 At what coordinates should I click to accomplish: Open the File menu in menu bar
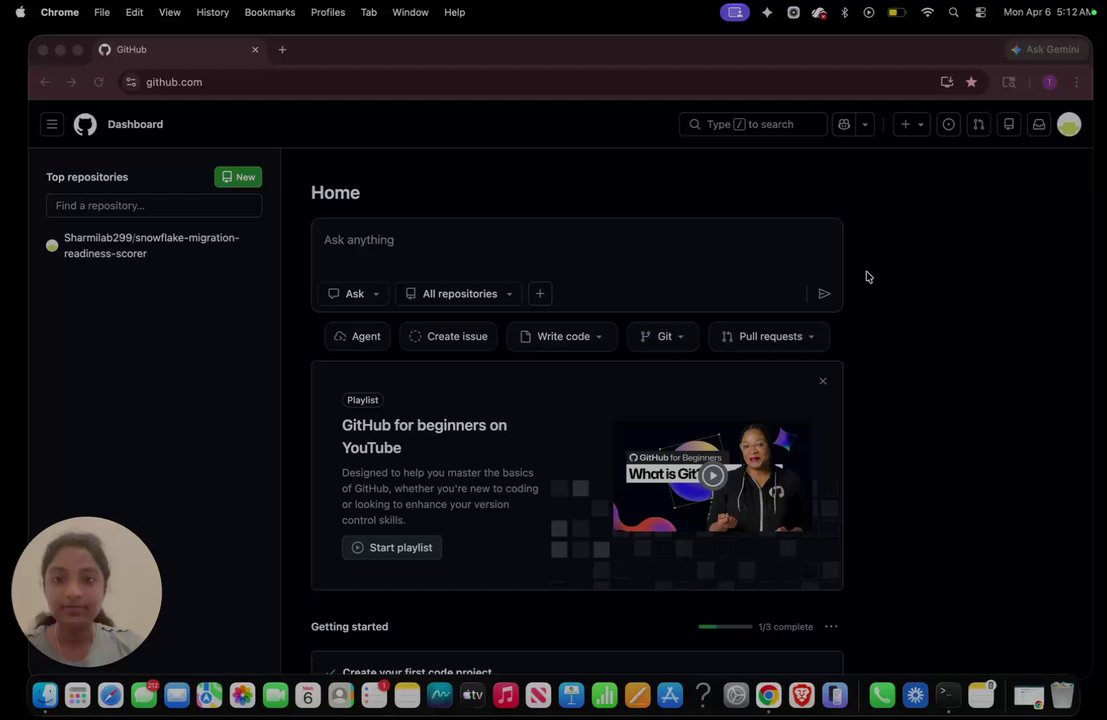pos(102,12)
